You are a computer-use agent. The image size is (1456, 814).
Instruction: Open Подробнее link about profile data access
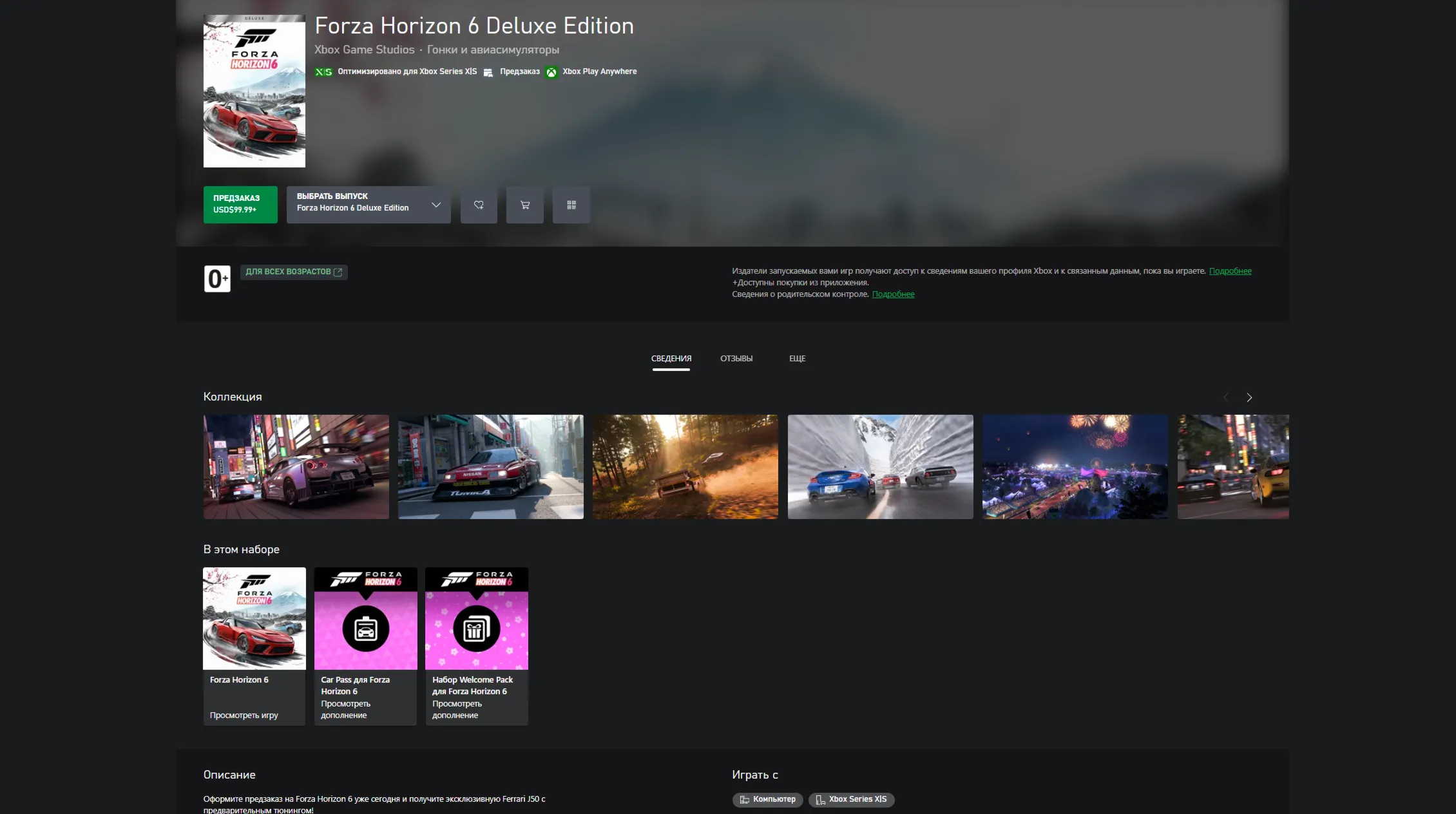(x=1231, y=271)
